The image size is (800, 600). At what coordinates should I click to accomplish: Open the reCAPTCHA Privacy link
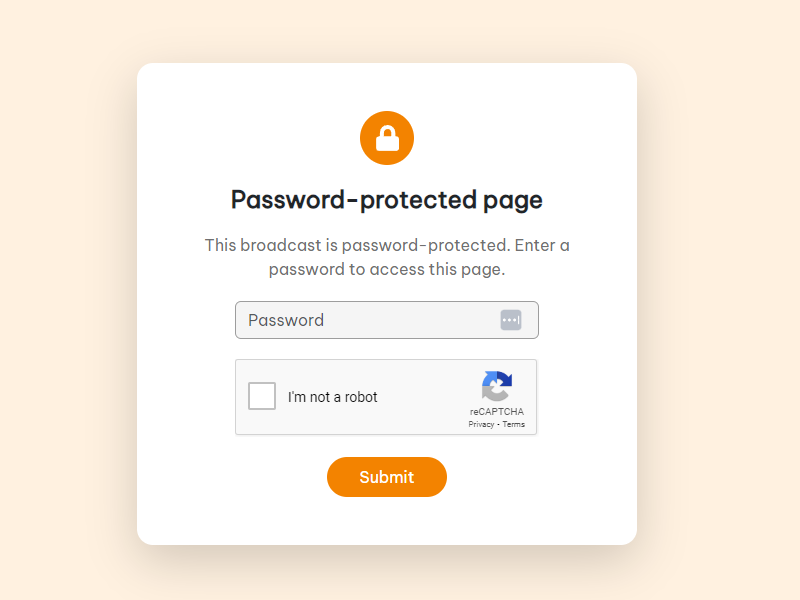[481, 425]
